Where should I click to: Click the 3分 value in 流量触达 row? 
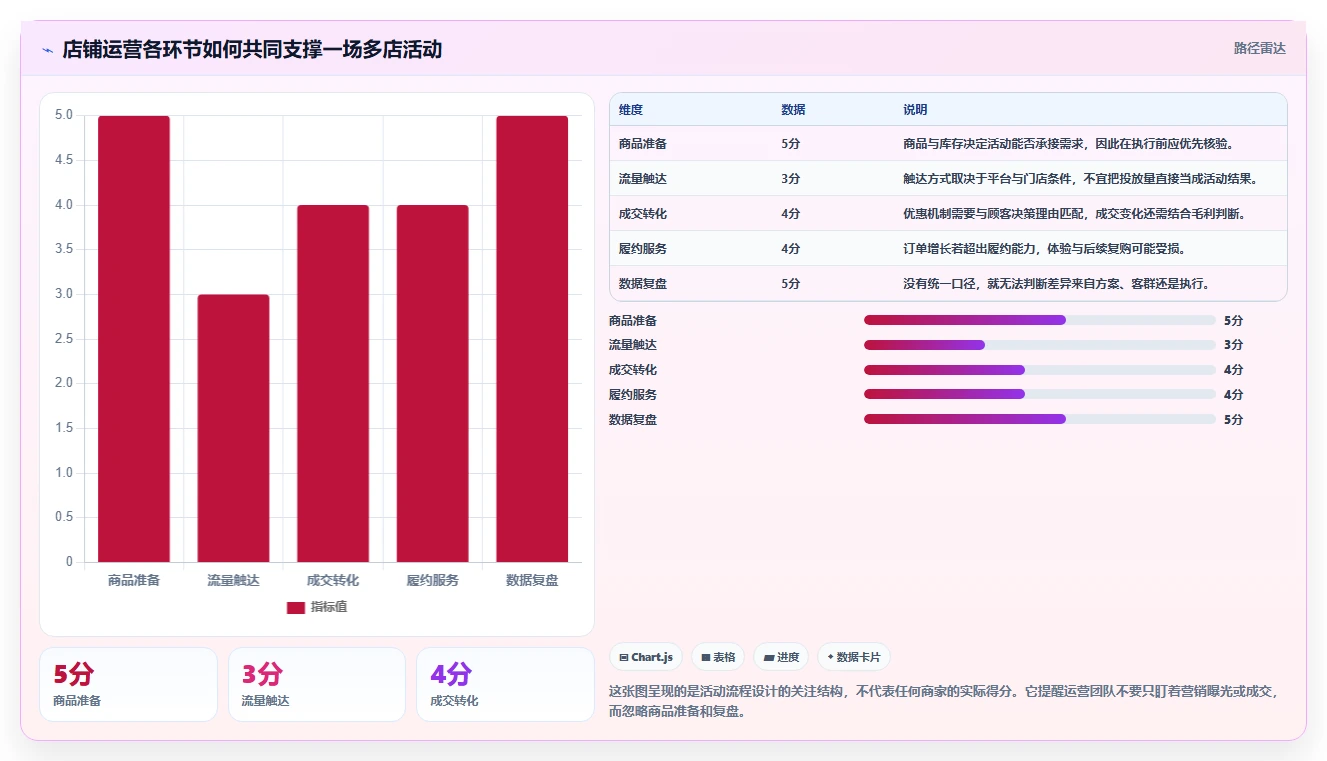coord(791,179)
